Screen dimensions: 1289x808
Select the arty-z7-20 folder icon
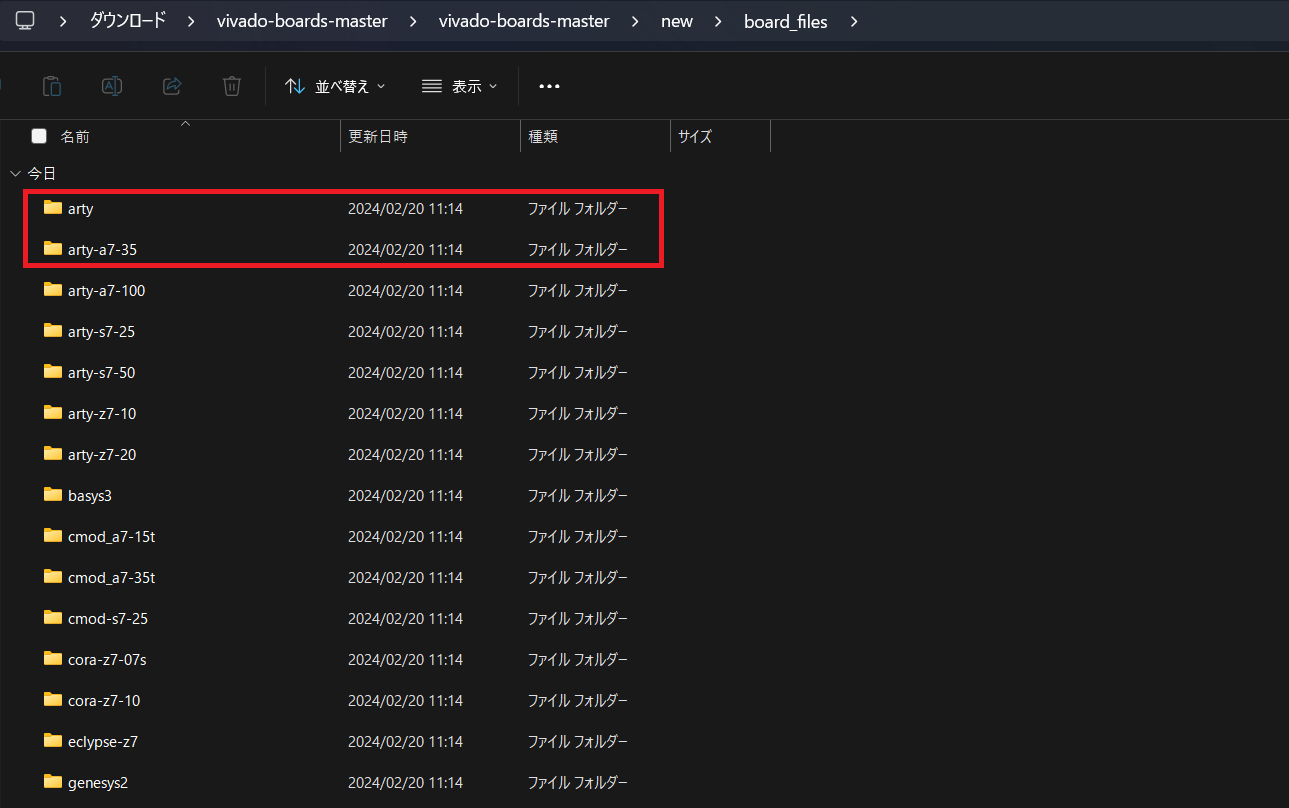tap(53, 454)
